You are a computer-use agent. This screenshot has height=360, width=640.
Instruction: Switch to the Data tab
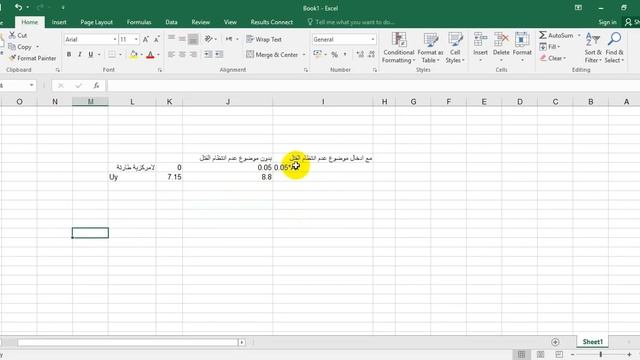click(171, 22)
